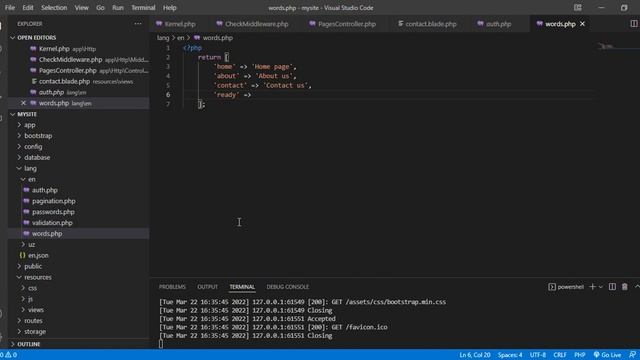Change encoding via UTF-8 status item
640x360 pixels.
coord(538,355)
